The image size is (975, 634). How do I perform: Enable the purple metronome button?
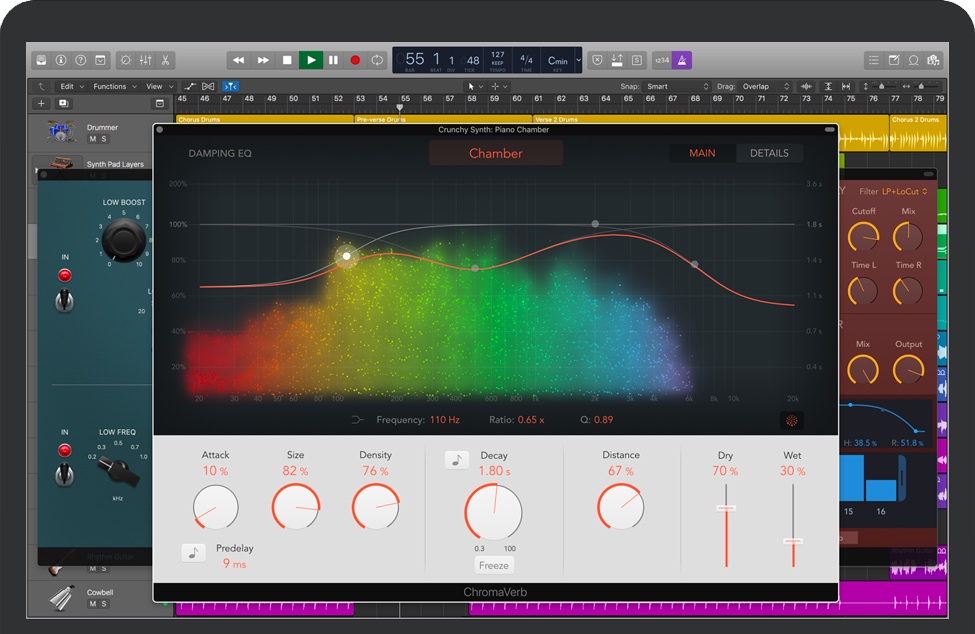[682, 60]
